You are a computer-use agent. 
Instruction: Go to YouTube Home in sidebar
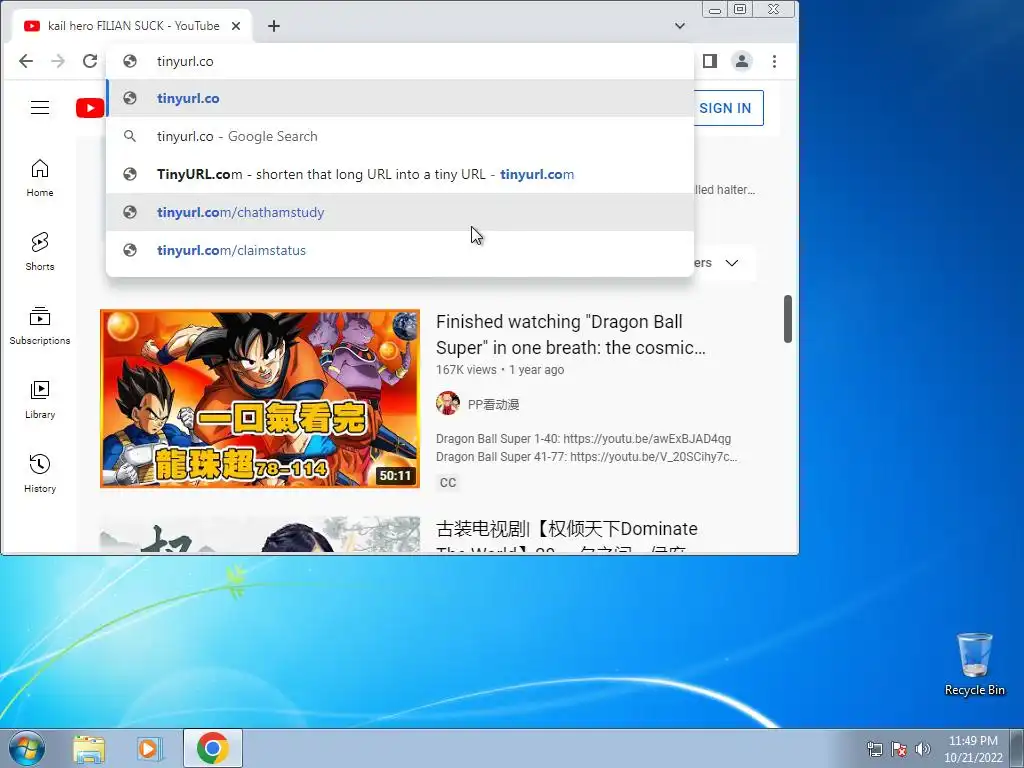40,178
